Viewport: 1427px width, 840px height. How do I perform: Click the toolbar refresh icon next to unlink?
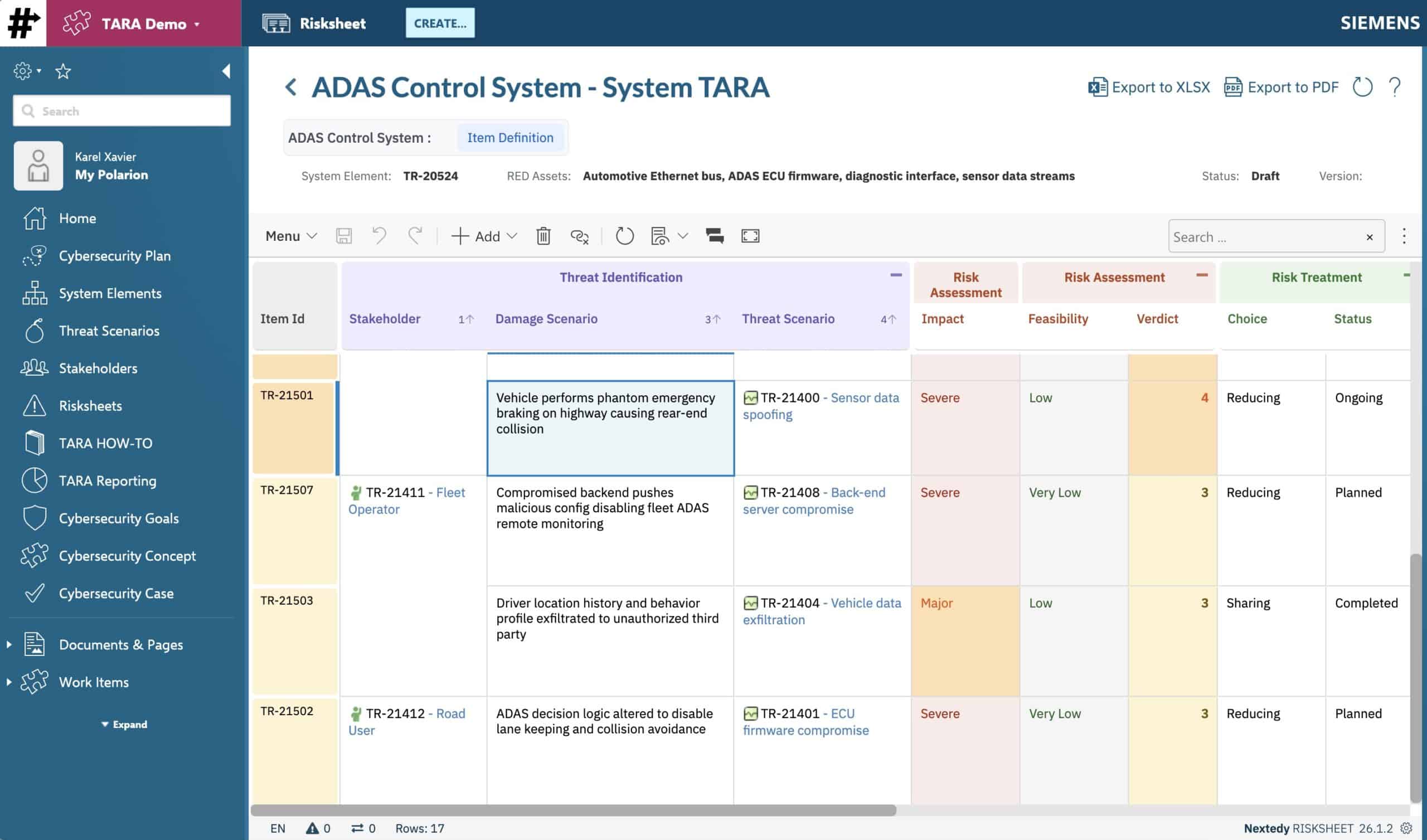(624, 236)
